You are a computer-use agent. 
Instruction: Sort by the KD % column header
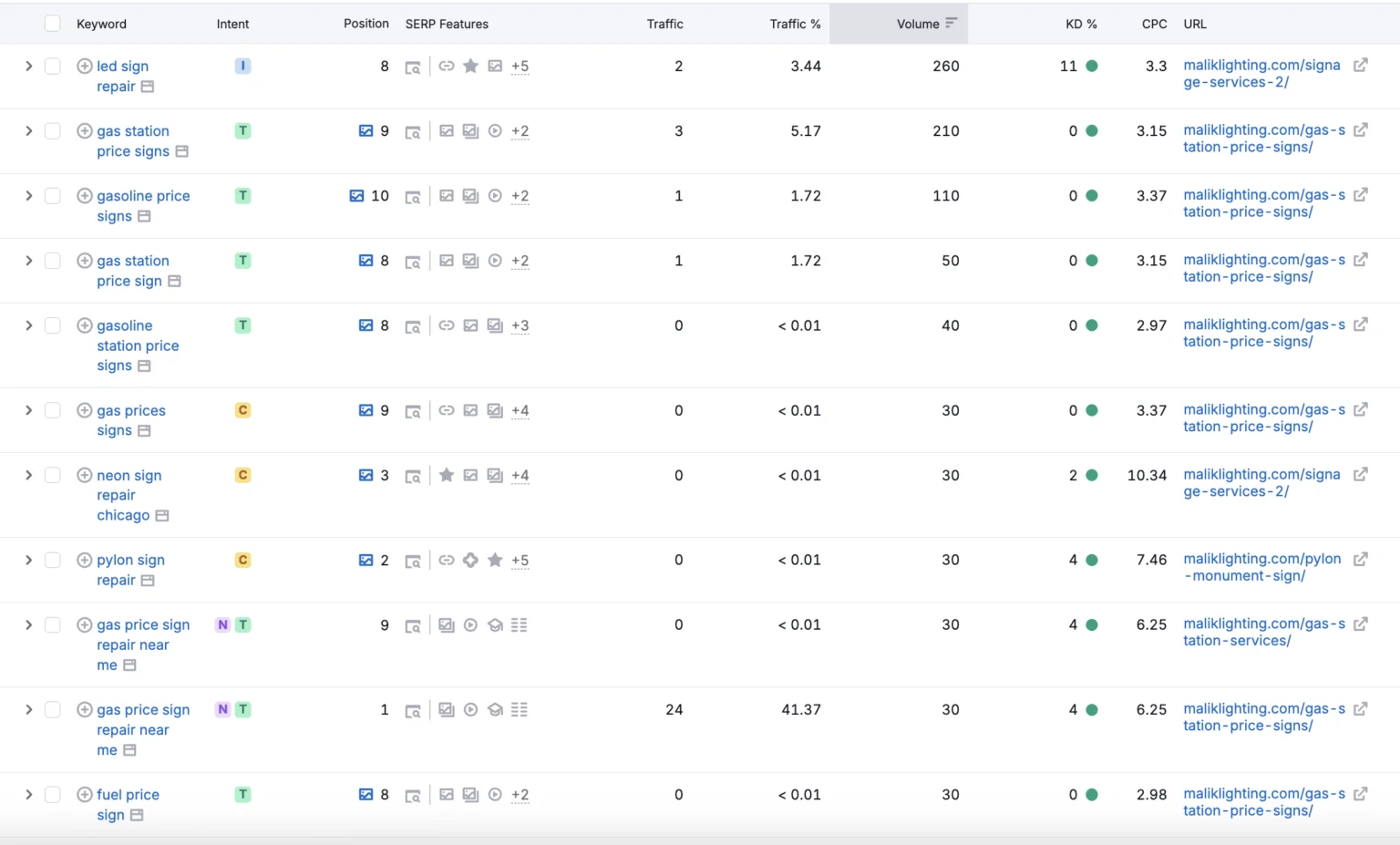pos(1080,24)
